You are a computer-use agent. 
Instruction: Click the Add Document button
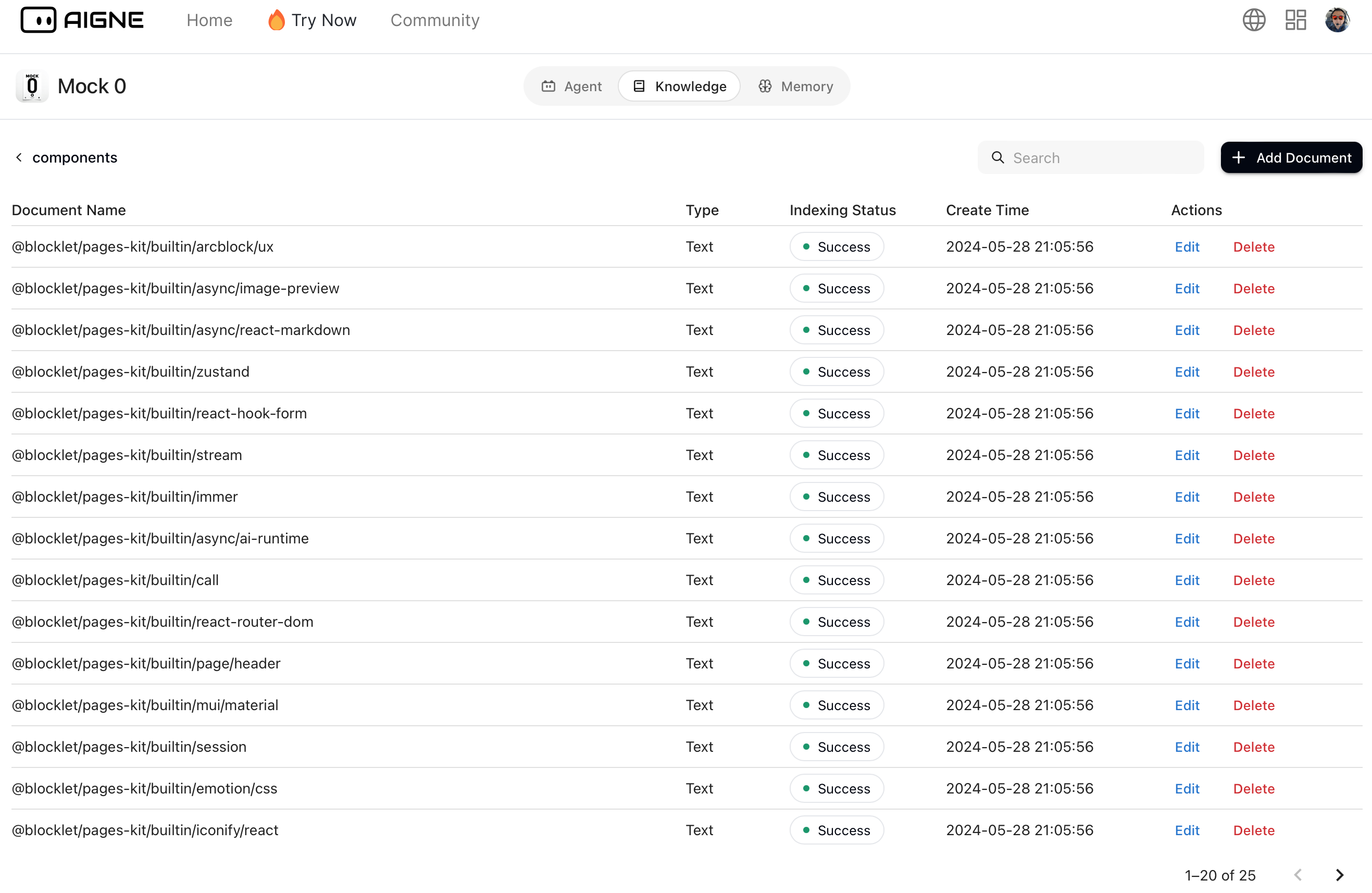click(1291, 157)
